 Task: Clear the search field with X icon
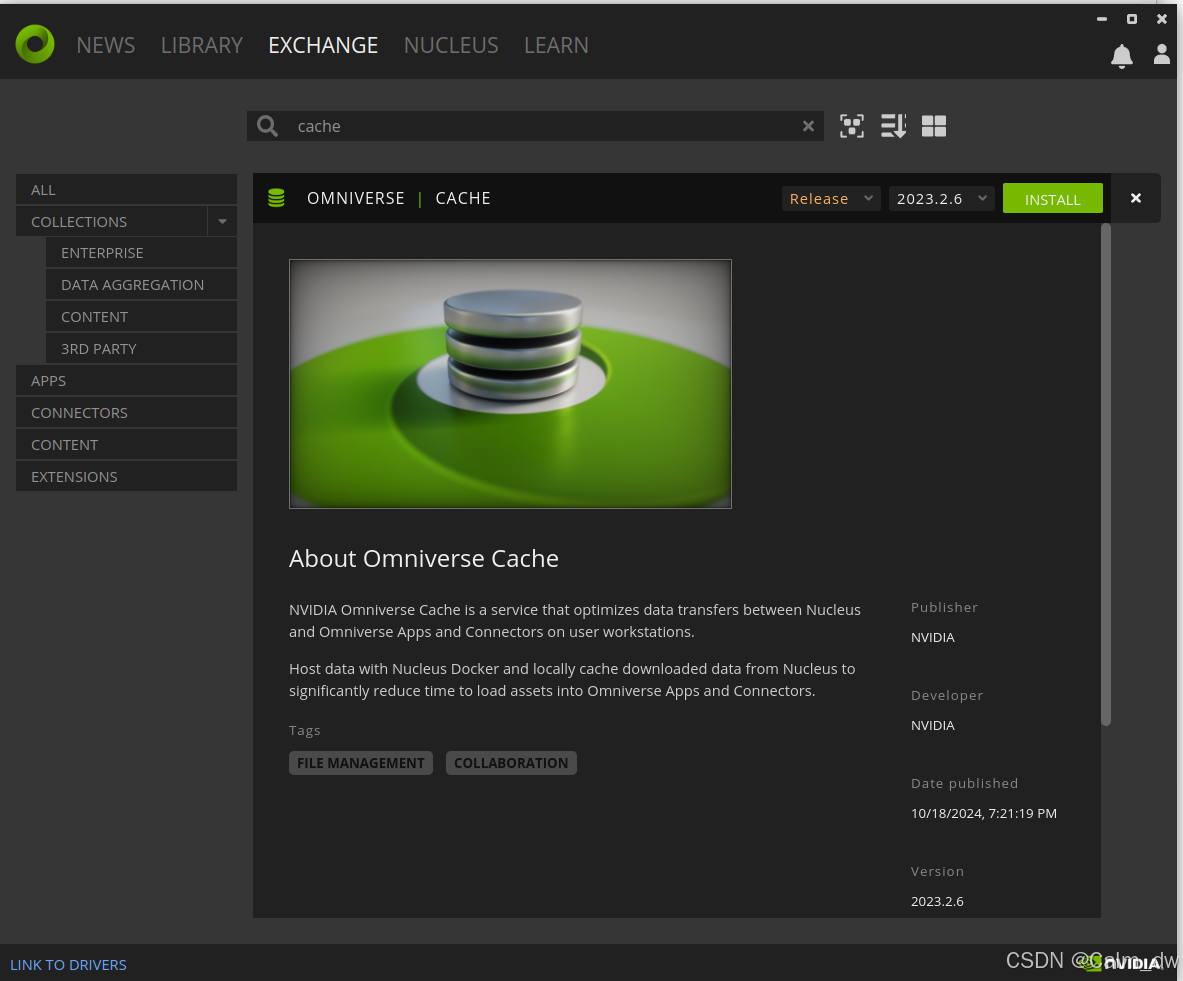tap(808, 126)
